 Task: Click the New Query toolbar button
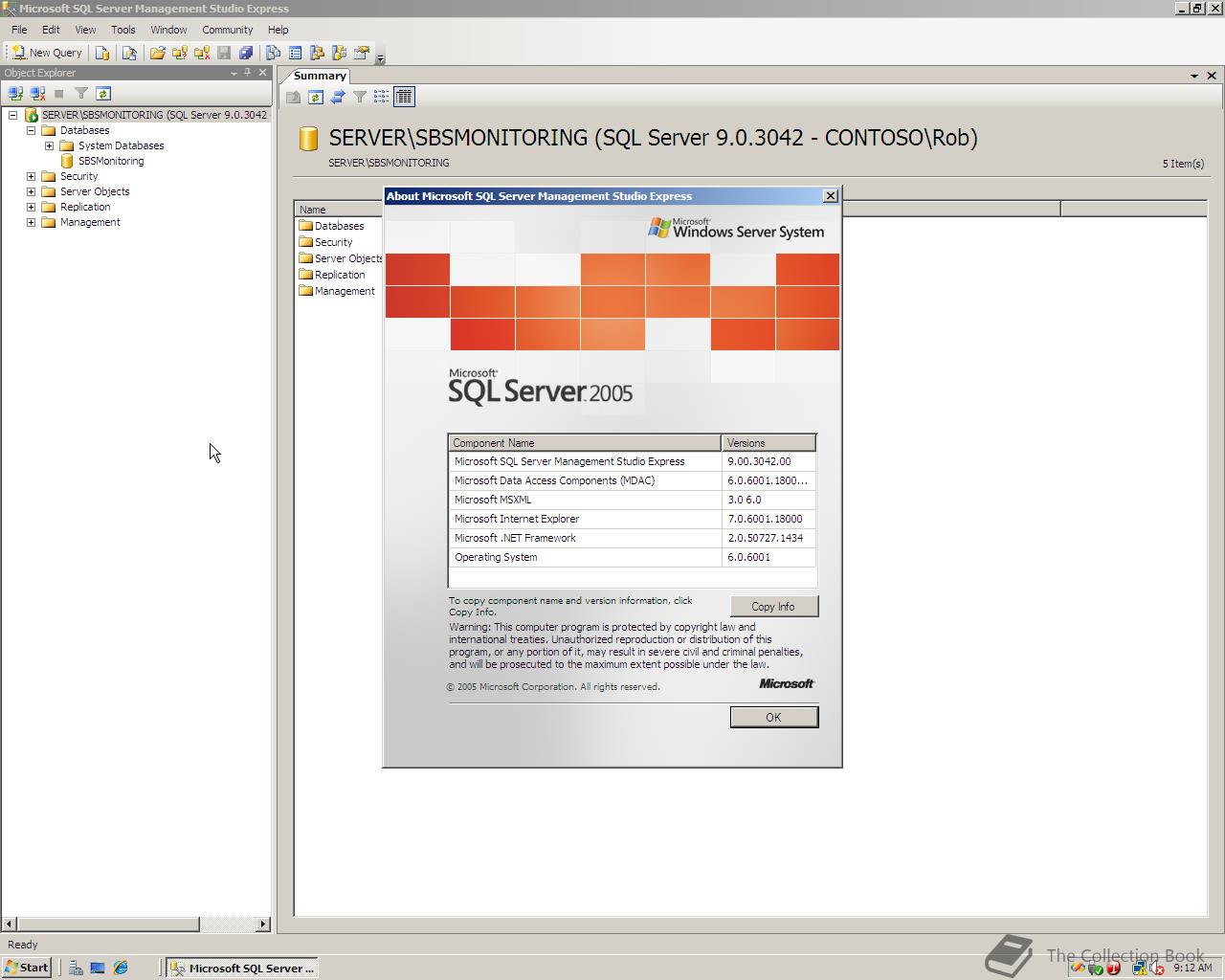[47, 53]
